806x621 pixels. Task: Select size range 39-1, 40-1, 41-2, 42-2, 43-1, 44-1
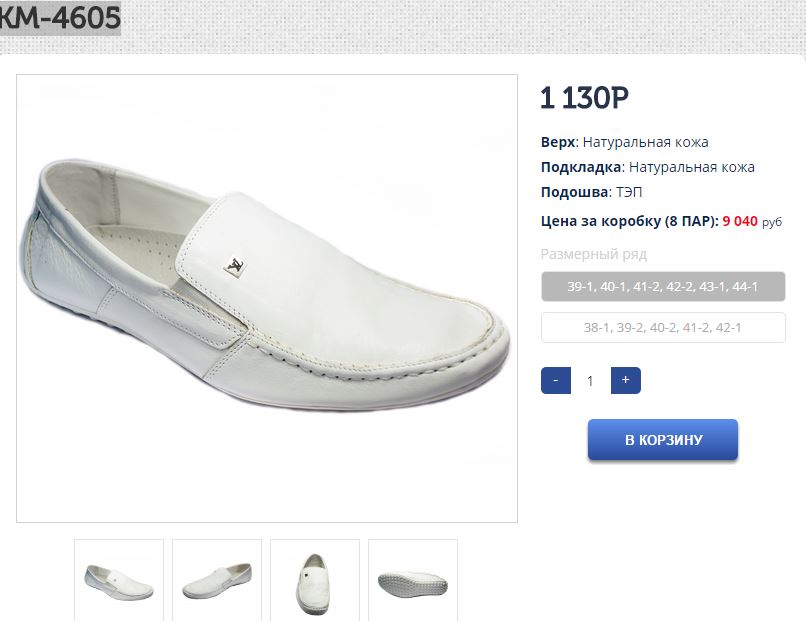tap(662, 287)
